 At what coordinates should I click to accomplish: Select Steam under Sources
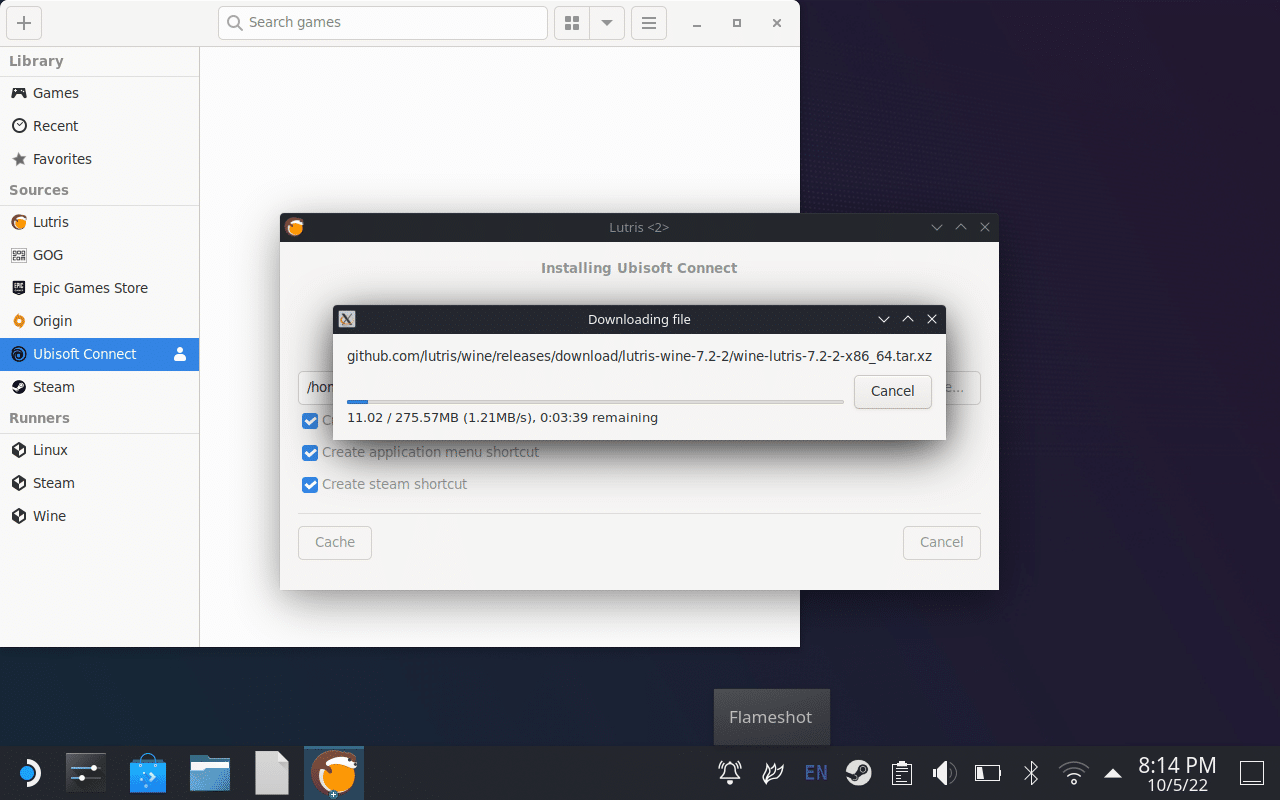[x=99, y=387]
